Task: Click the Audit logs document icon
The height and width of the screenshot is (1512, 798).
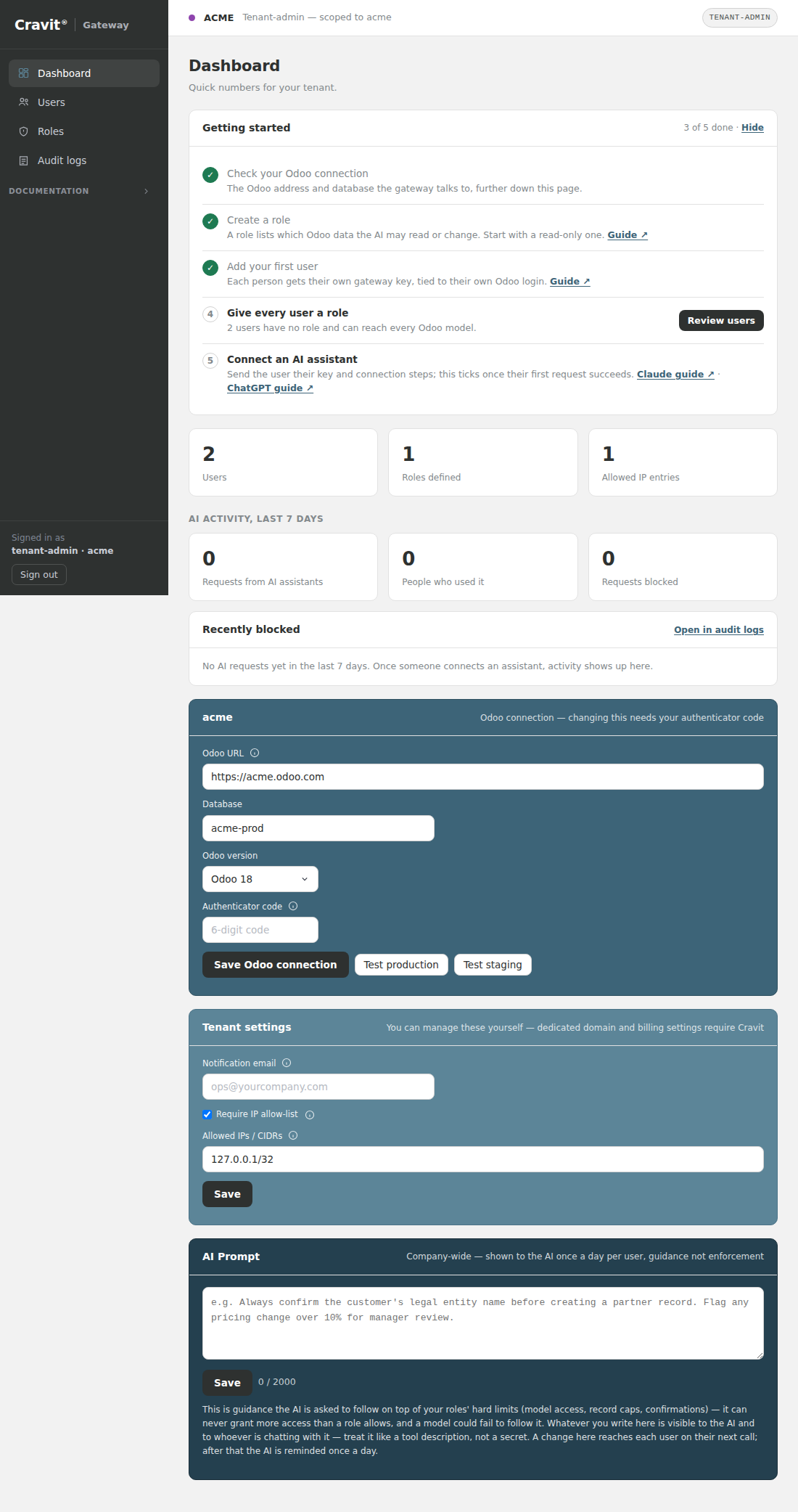Action: [x=24, y=160]
